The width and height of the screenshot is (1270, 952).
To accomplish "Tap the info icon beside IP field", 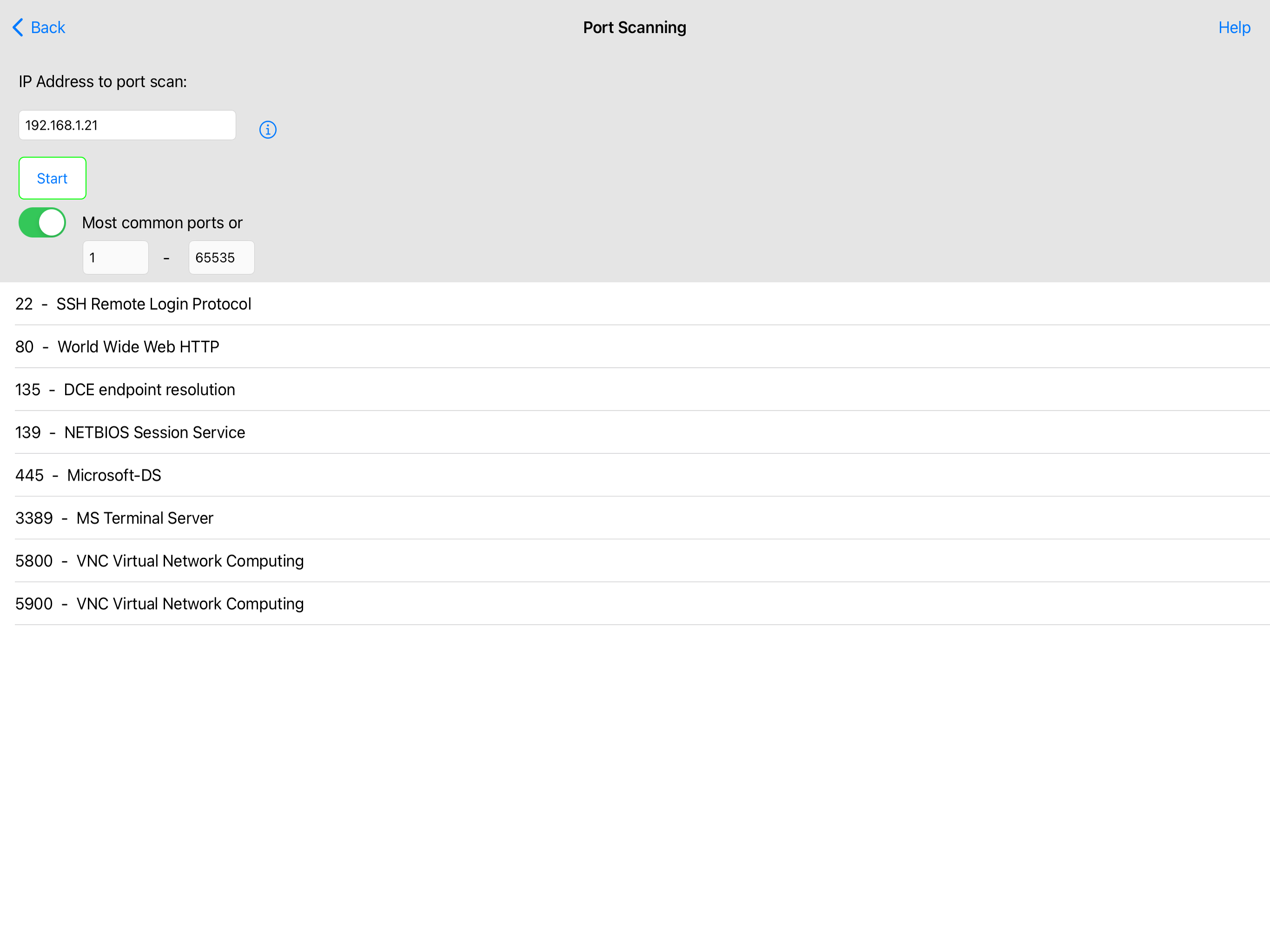I will [268, 130].
